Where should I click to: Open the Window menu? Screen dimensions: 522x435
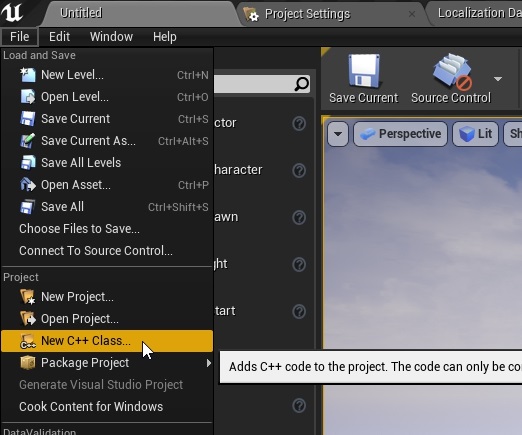coord(111,37)
